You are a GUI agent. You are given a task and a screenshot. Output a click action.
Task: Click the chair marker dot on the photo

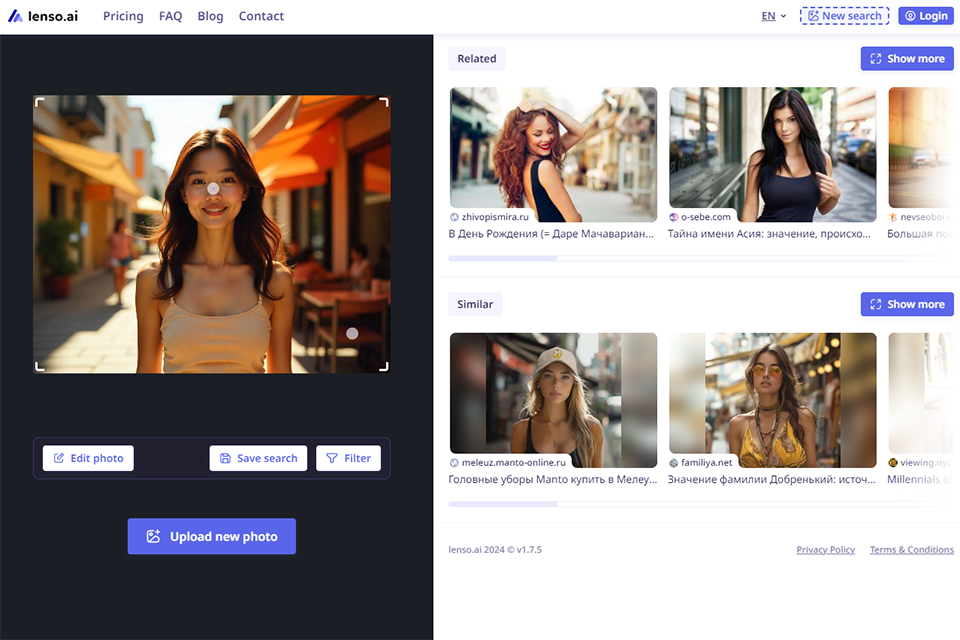click(352, 333)
